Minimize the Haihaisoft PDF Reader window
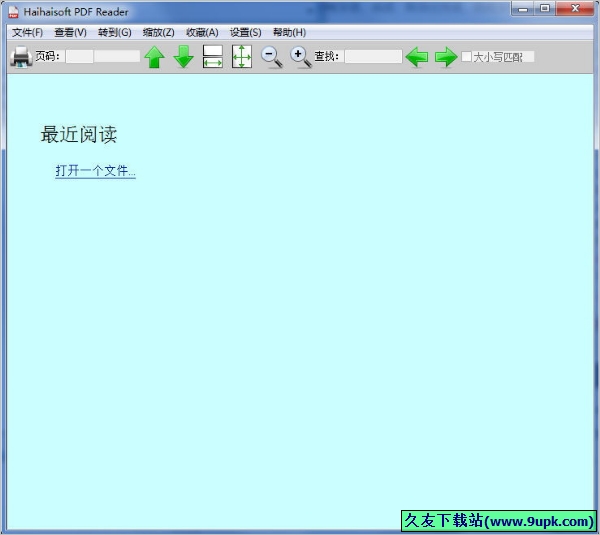 (523, 8)
